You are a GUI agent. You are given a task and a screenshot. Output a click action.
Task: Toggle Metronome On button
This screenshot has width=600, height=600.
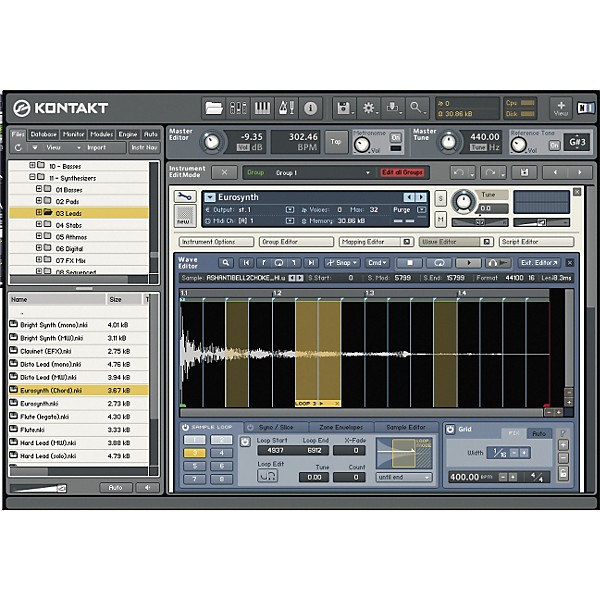pyautogui.click(x=396, y=137)
